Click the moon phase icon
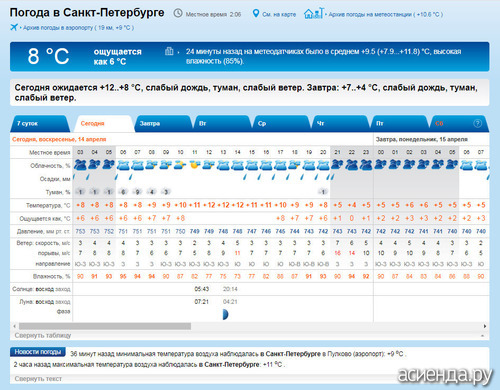This screenshot has width=500, height=390. (225, 314)
